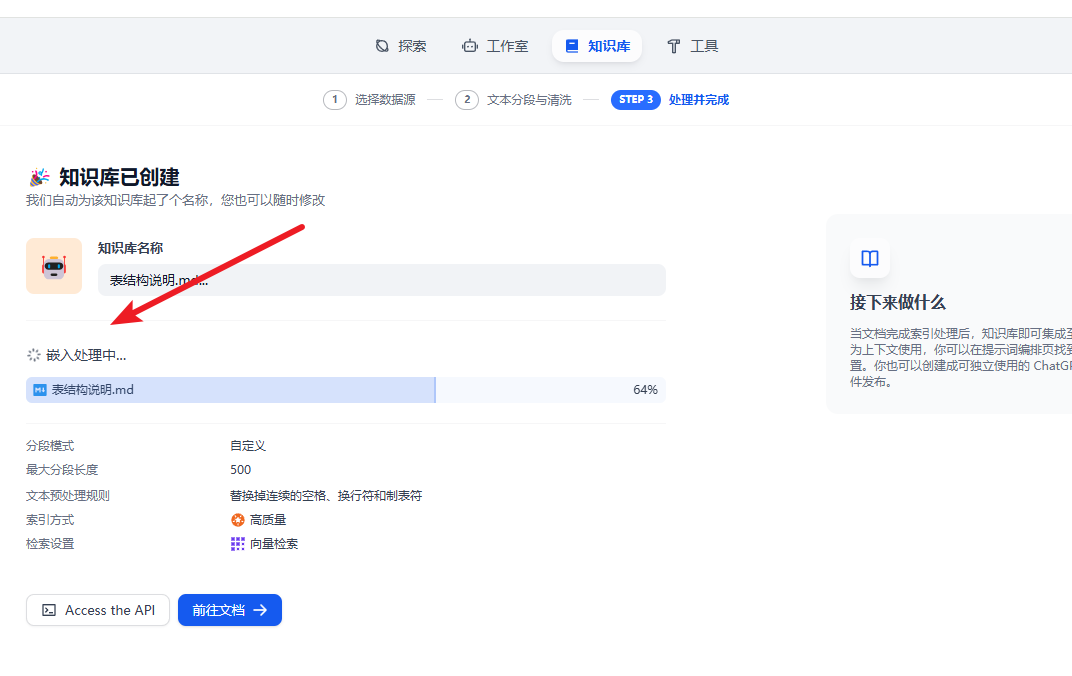This screenshot has height=676, width=1072.
Task: Click the terminal icon in Access the API
Action: point(49,610)
